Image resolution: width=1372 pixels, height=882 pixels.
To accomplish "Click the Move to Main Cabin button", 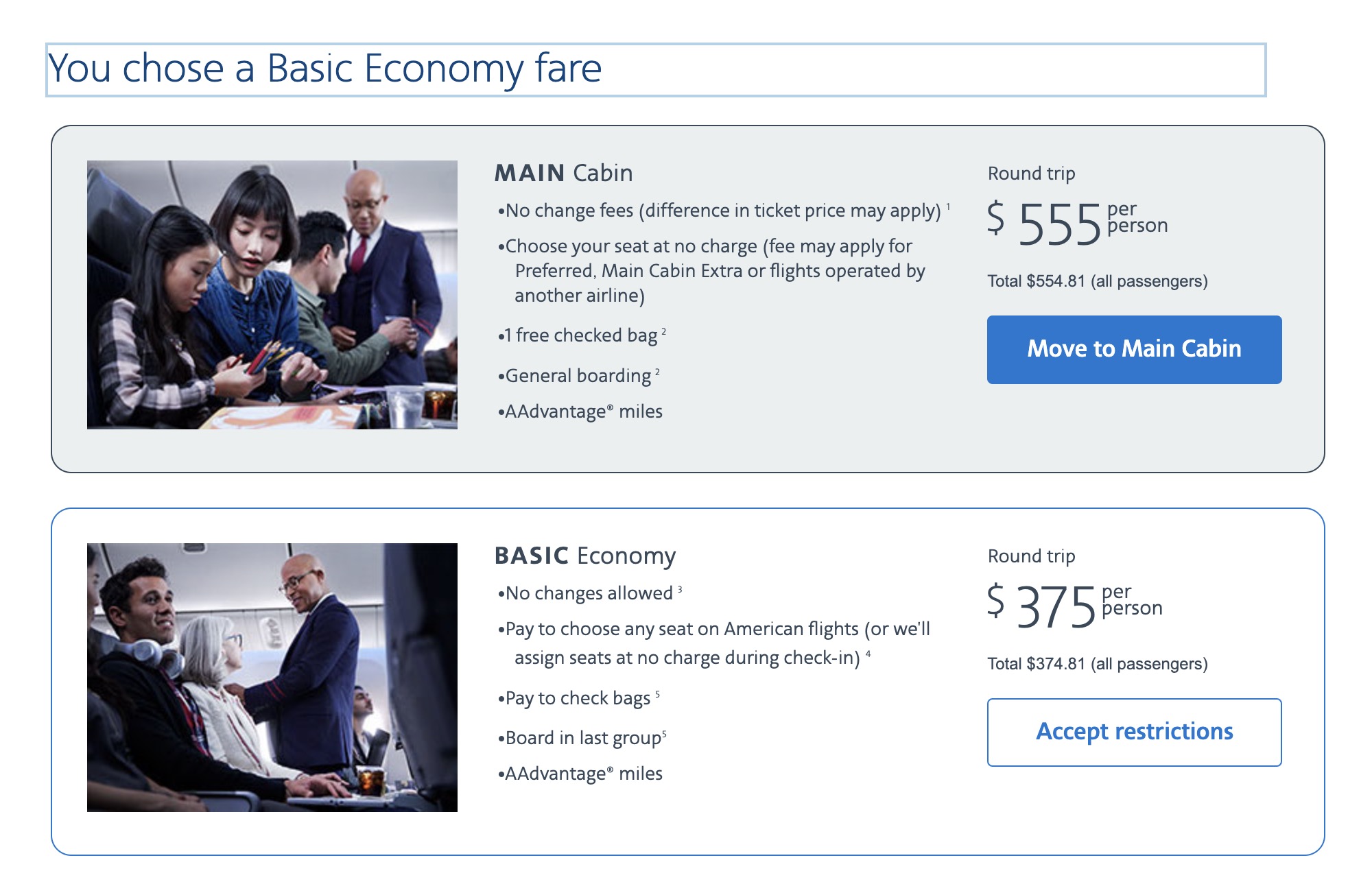I will pos(1133,349).
